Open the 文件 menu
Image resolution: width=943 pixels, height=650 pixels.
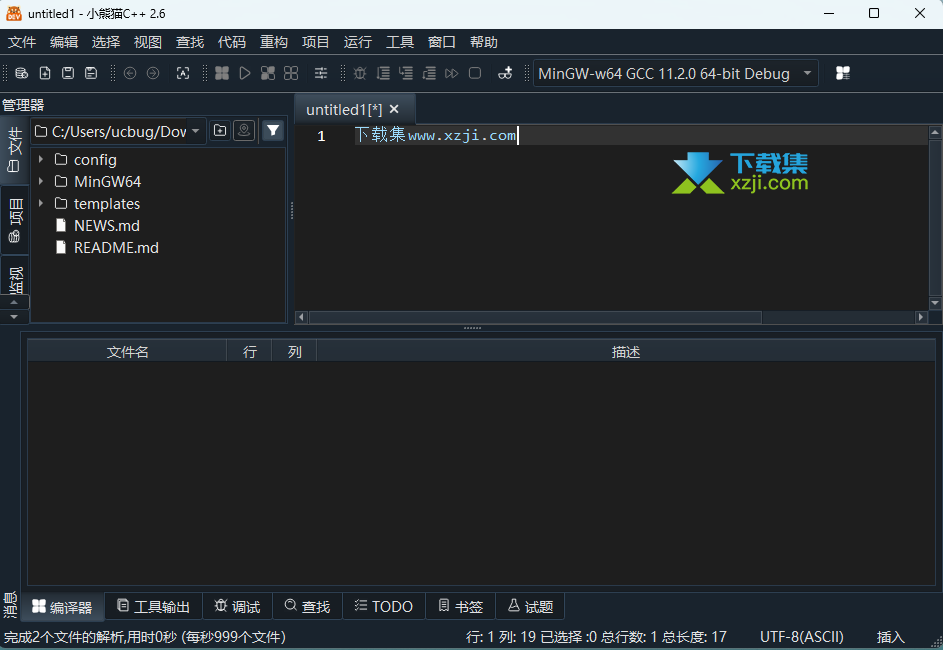(22, 42)
